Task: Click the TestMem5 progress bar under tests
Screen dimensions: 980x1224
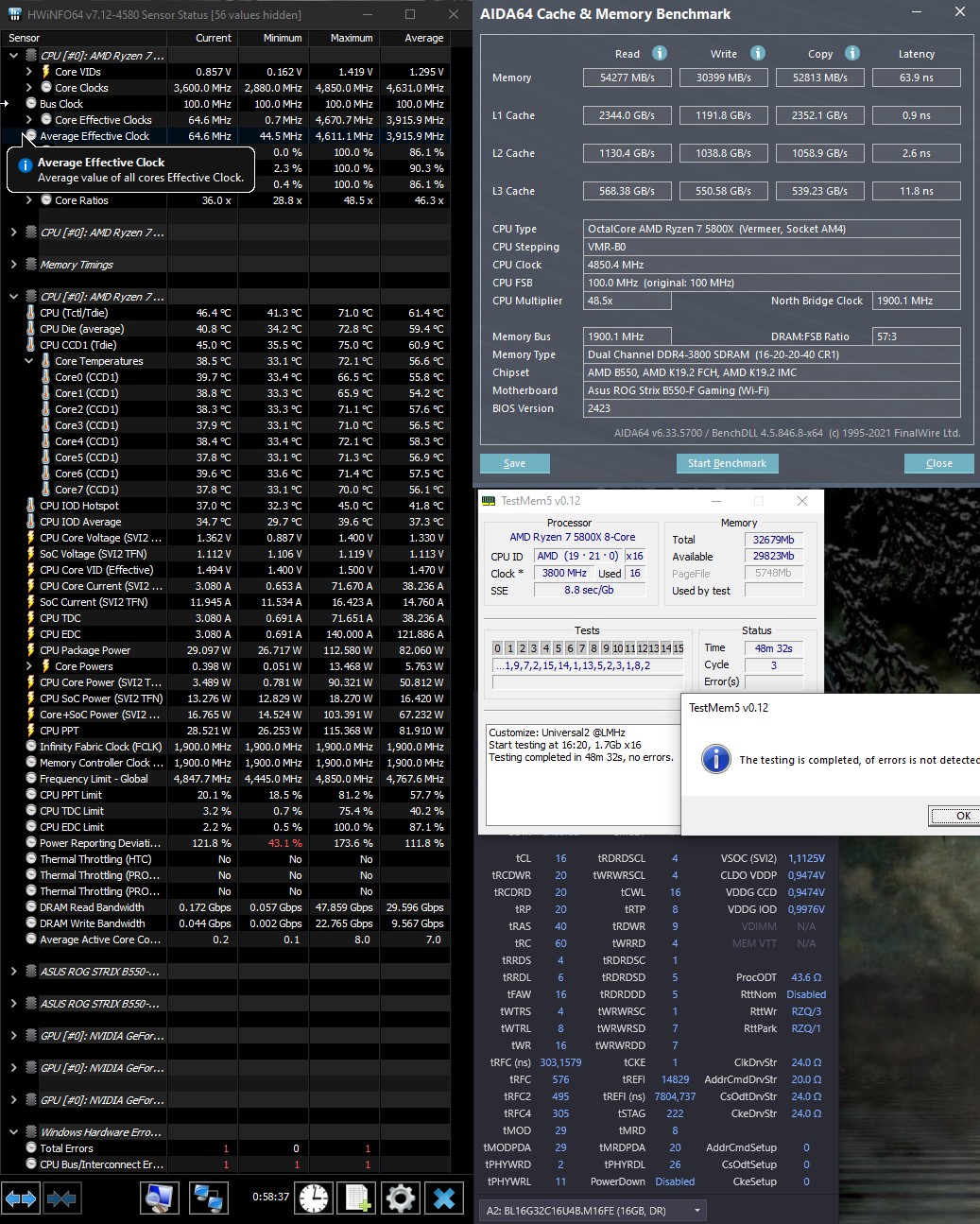Action: pyautogui.click(x=588, y=683)
